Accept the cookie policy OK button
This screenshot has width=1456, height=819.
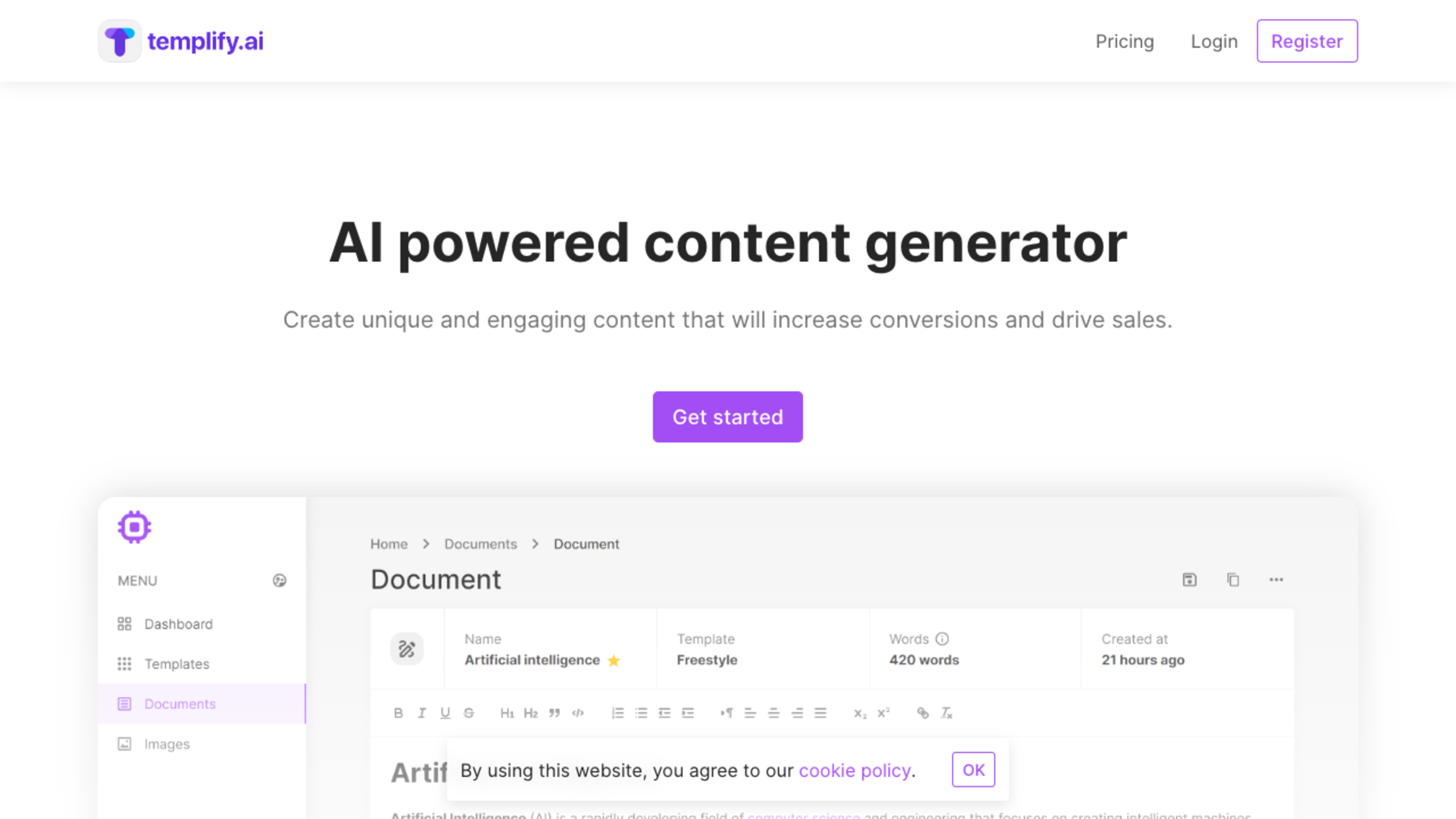click(974, 769)
